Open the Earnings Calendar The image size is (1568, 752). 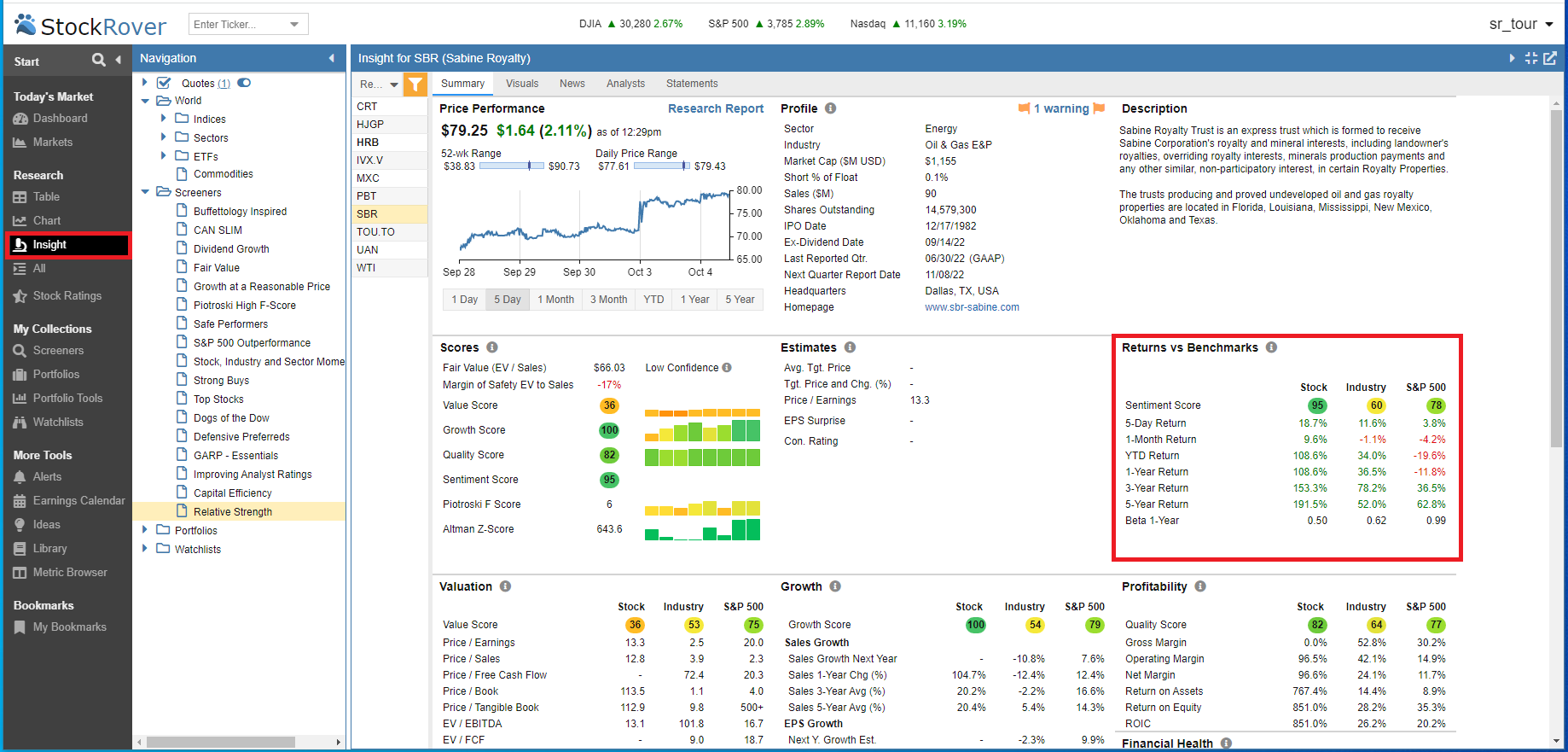click(78, 501)
